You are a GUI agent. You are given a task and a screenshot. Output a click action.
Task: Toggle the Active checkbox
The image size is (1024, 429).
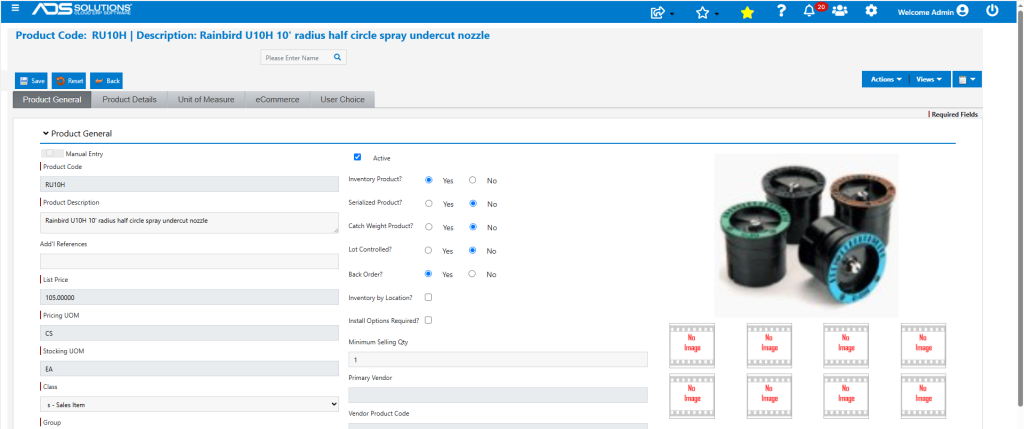(x=357, y=157)
